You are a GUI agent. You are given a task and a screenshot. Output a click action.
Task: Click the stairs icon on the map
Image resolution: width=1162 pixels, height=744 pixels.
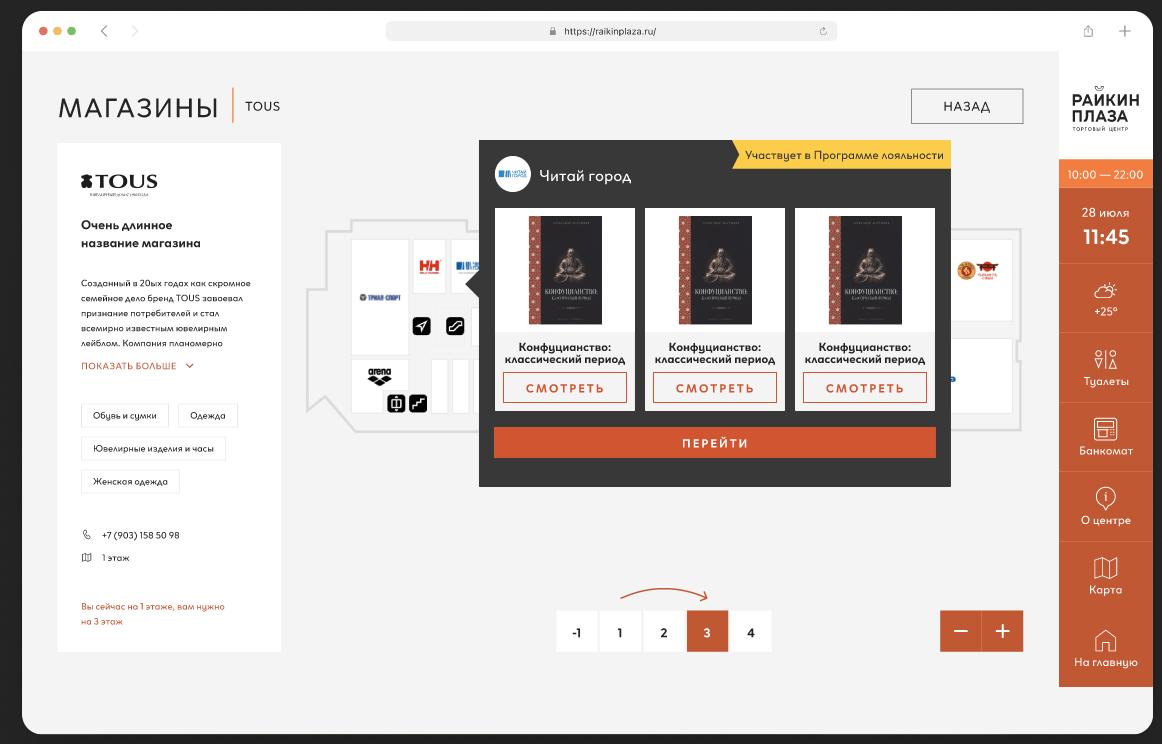coord(418,403)
